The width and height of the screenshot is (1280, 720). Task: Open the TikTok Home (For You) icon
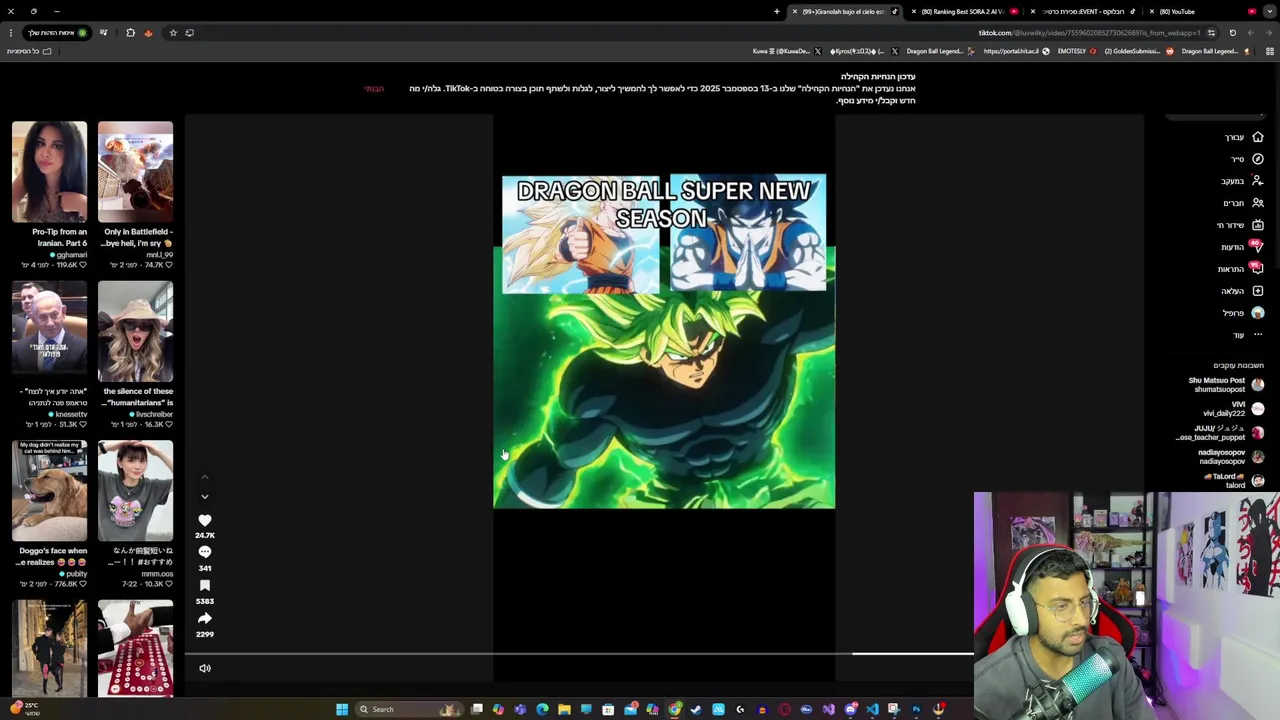pyautogui.click(x=1257, y=137)
